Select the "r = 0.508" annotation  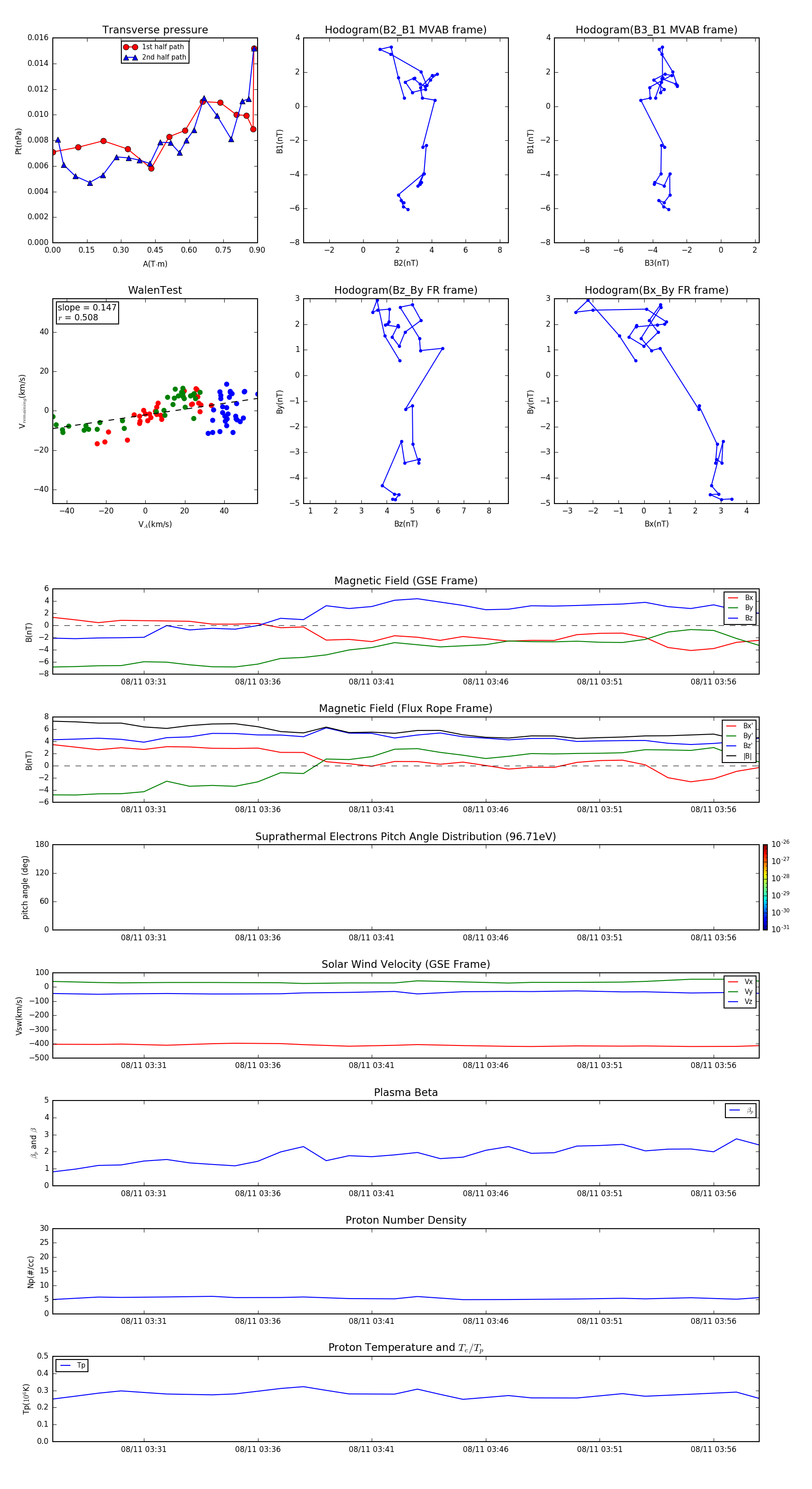78,317
